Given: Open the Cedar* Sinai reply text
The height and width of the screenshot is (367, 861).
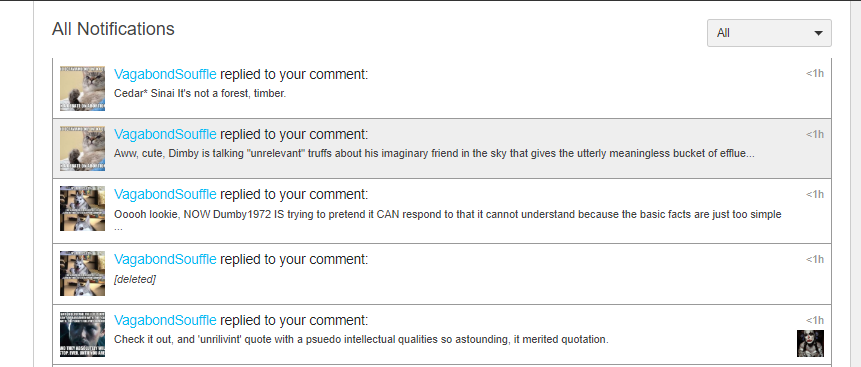Looking at the screenshot, I should pyautogui.click(x=200, y=93).
